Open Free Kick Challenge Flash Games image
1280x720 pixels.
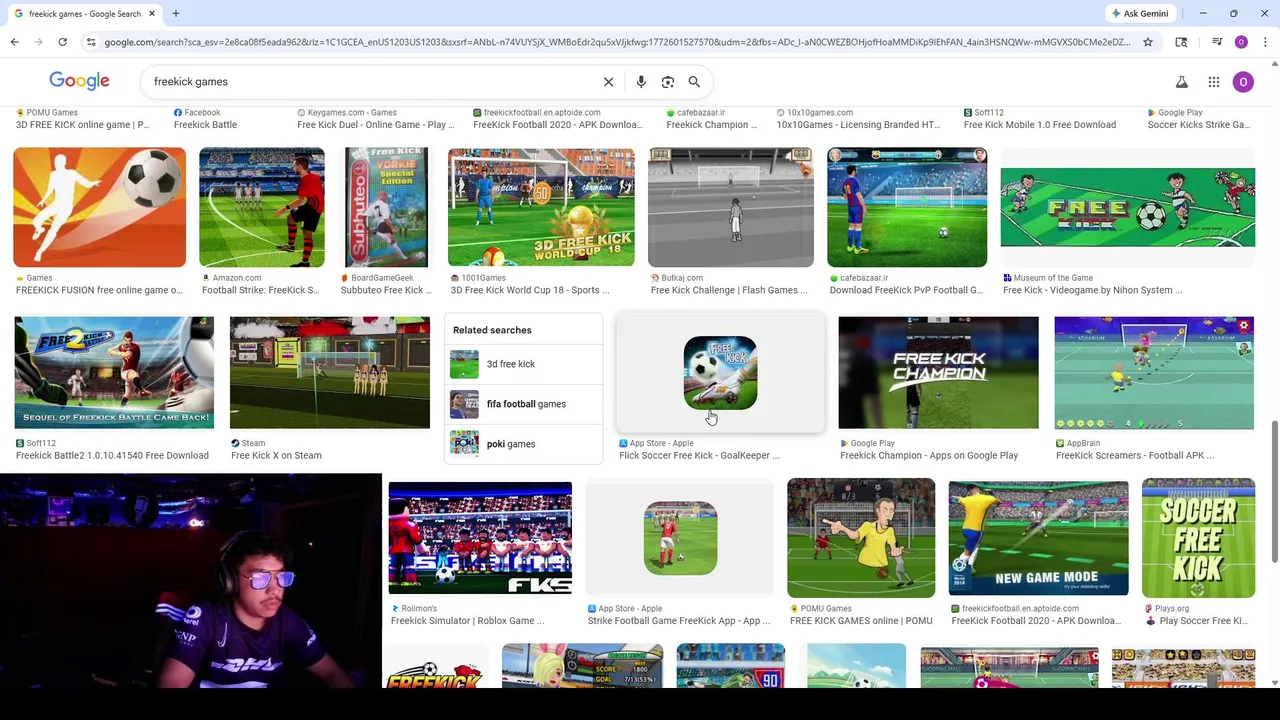[x=730, y=207]
